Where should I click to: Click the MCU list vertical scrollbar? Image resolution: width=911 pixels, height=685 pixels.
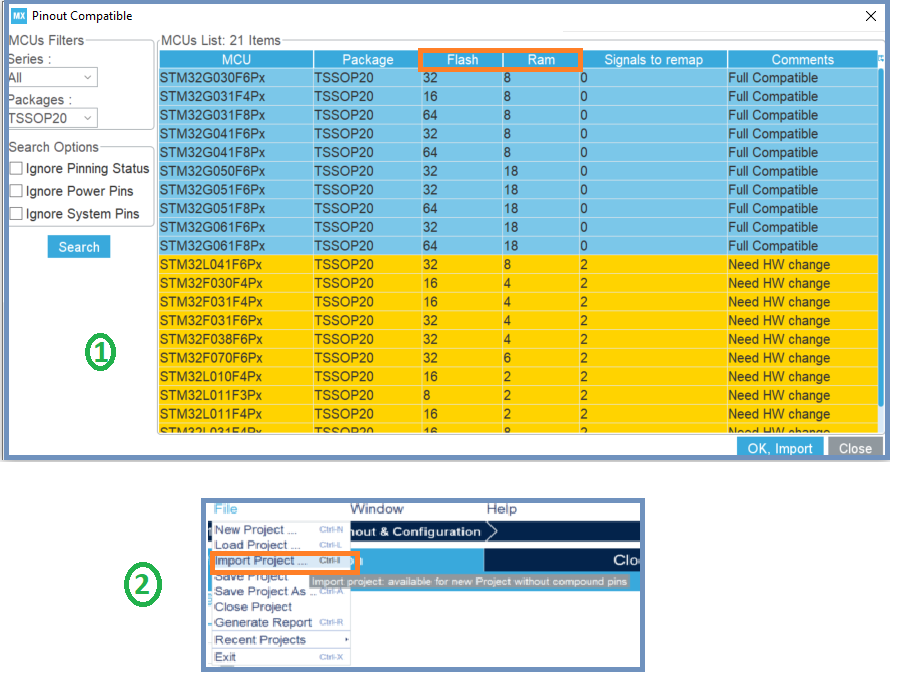point(881,238)
